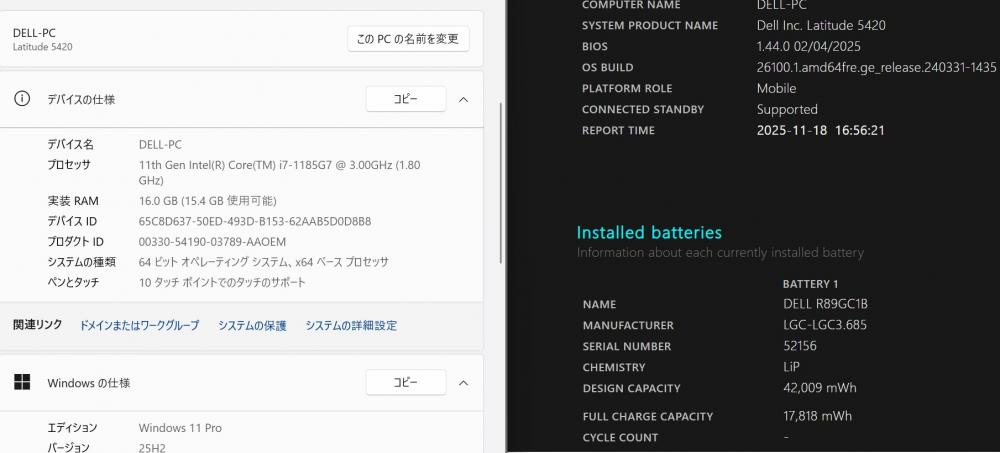Select the BIOS value 1.44.0 02/04/2025
This screenshot has height=453, width=1000.
pyautogui.click(x=809, y=47)
